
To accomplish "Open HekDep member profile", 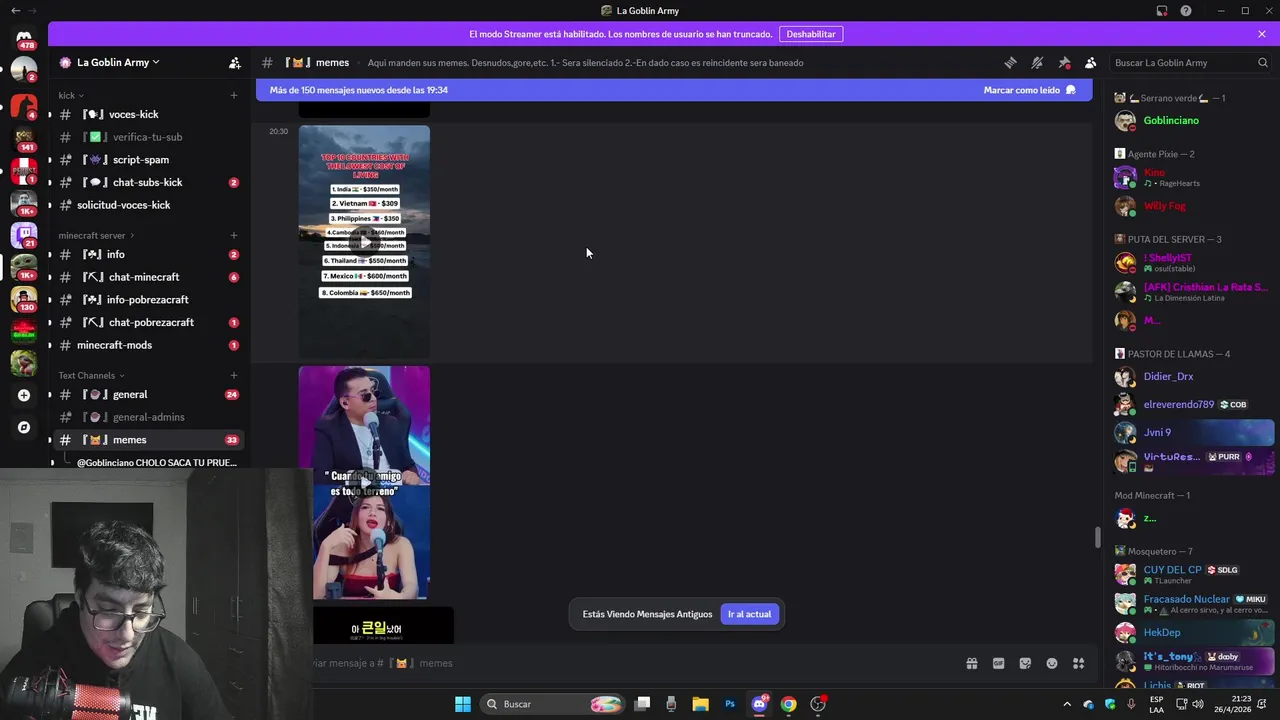I will tap(1192, 633).
